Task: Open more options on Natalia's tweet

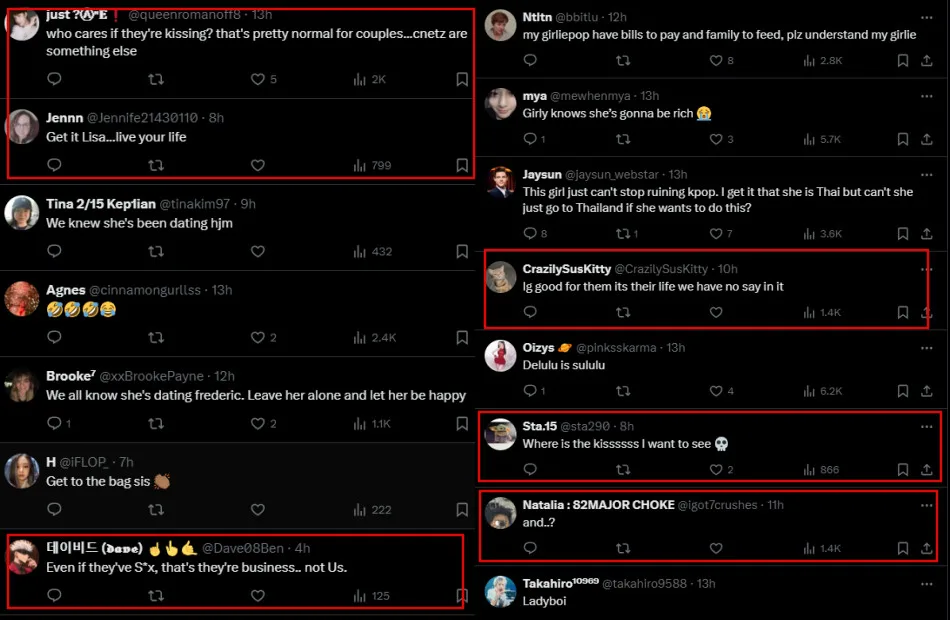Action: [x=926, y=505]
